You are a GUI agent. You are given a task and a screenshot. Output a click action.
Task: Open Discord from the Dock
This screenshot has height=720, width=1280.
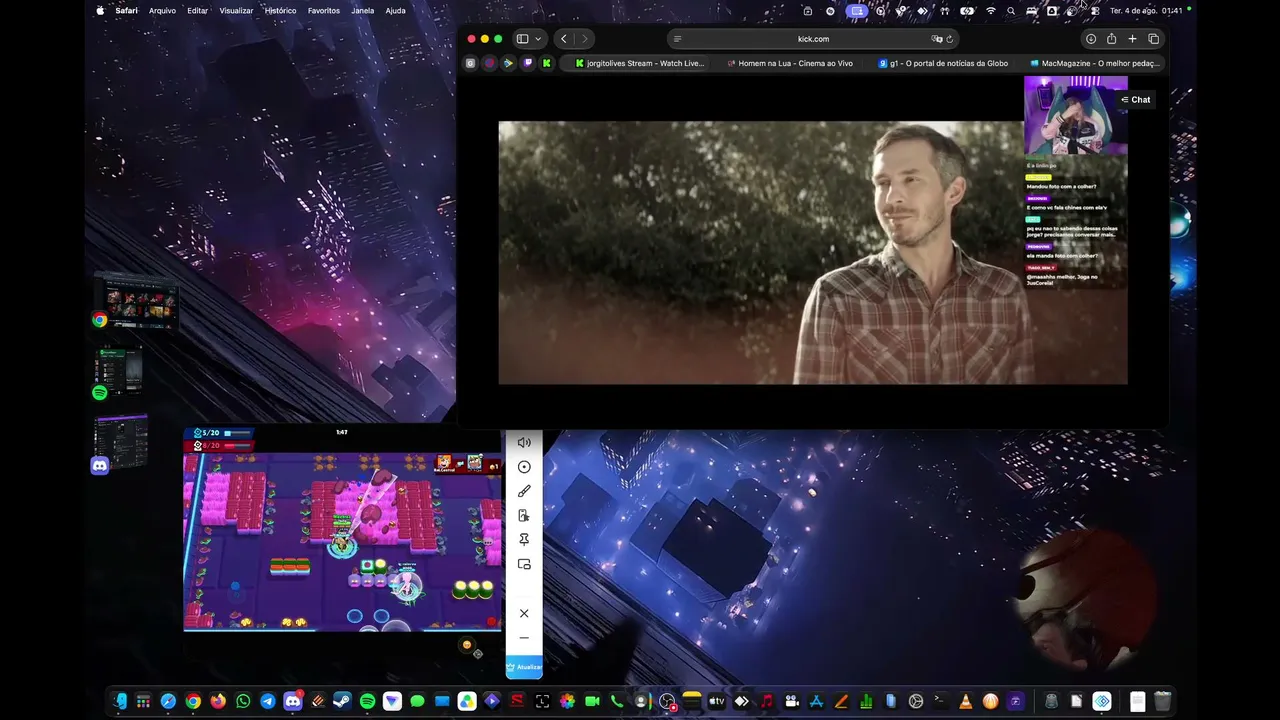pos(293,702)
